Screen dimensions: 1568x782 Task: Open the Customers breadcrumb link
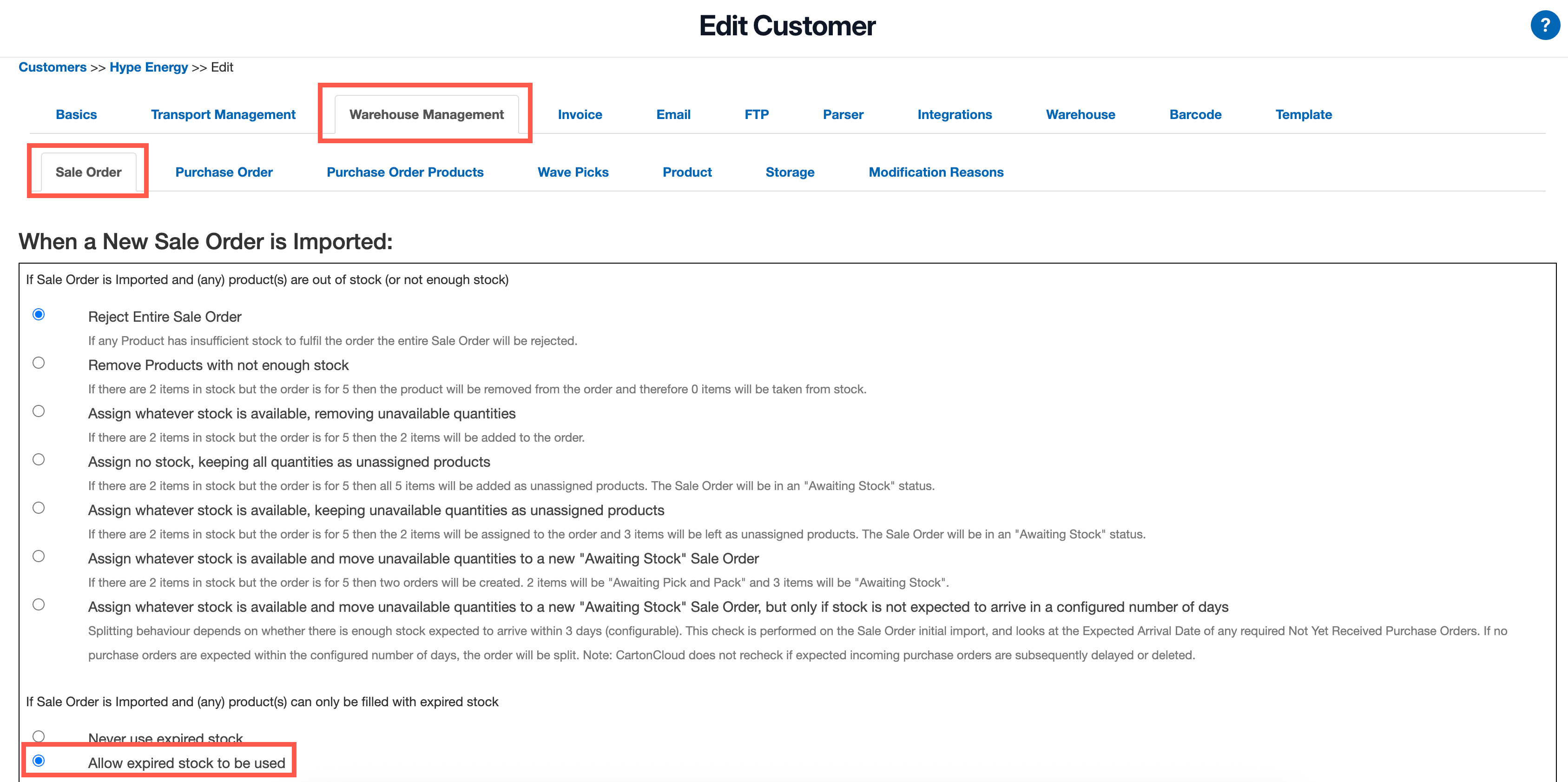pyautogui.click(x=53, y=67)
